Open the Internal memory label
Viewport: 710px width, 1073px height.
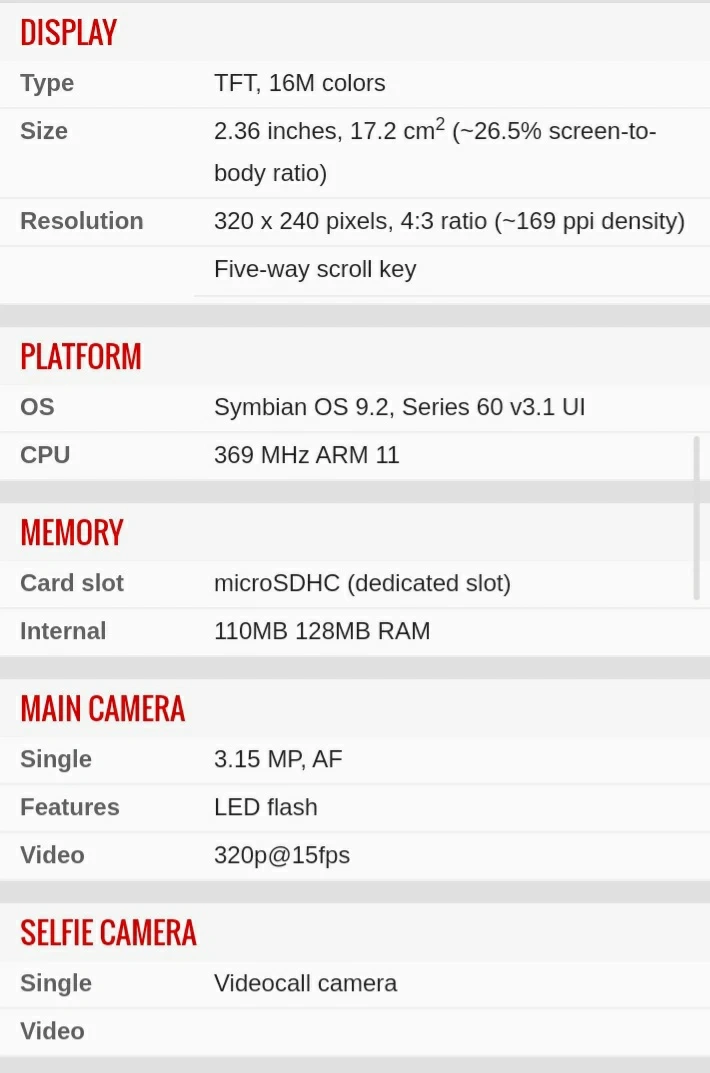click(63, 631)
